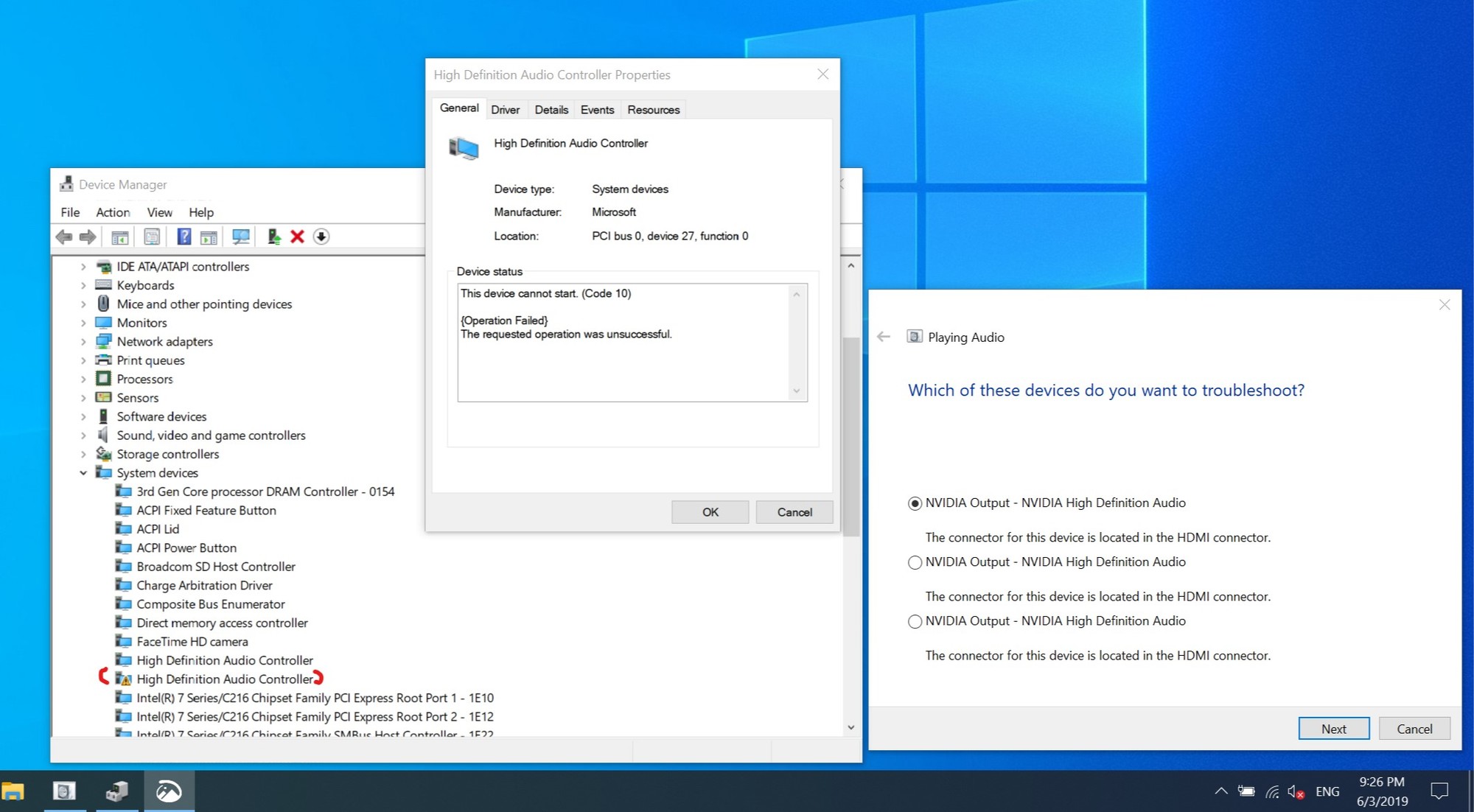Toggle the show/hide action pane toolbar icon

point(209,237)
